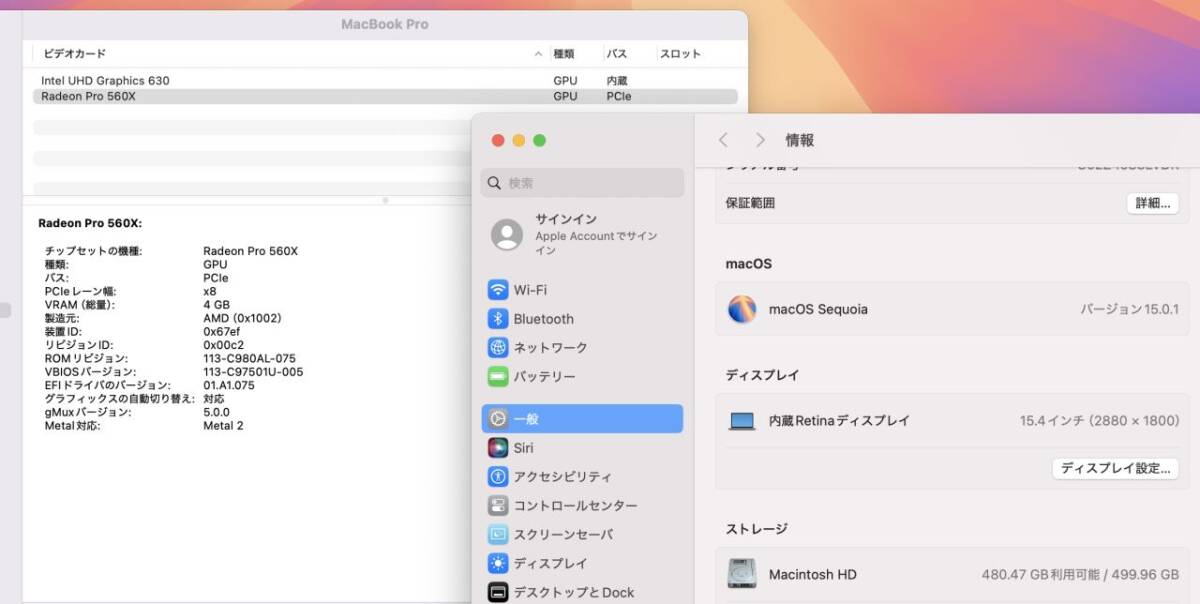Sort by 種類 column header
Viewport: 1200px width, 604px height.
pyautogui.click(x=564, y=54)
